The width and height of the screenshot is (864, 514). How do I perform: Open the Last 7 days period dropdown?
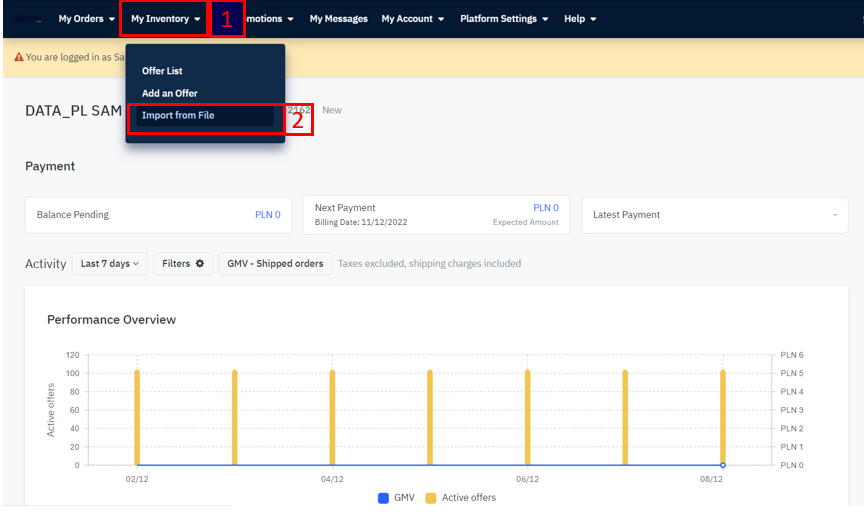110,263
